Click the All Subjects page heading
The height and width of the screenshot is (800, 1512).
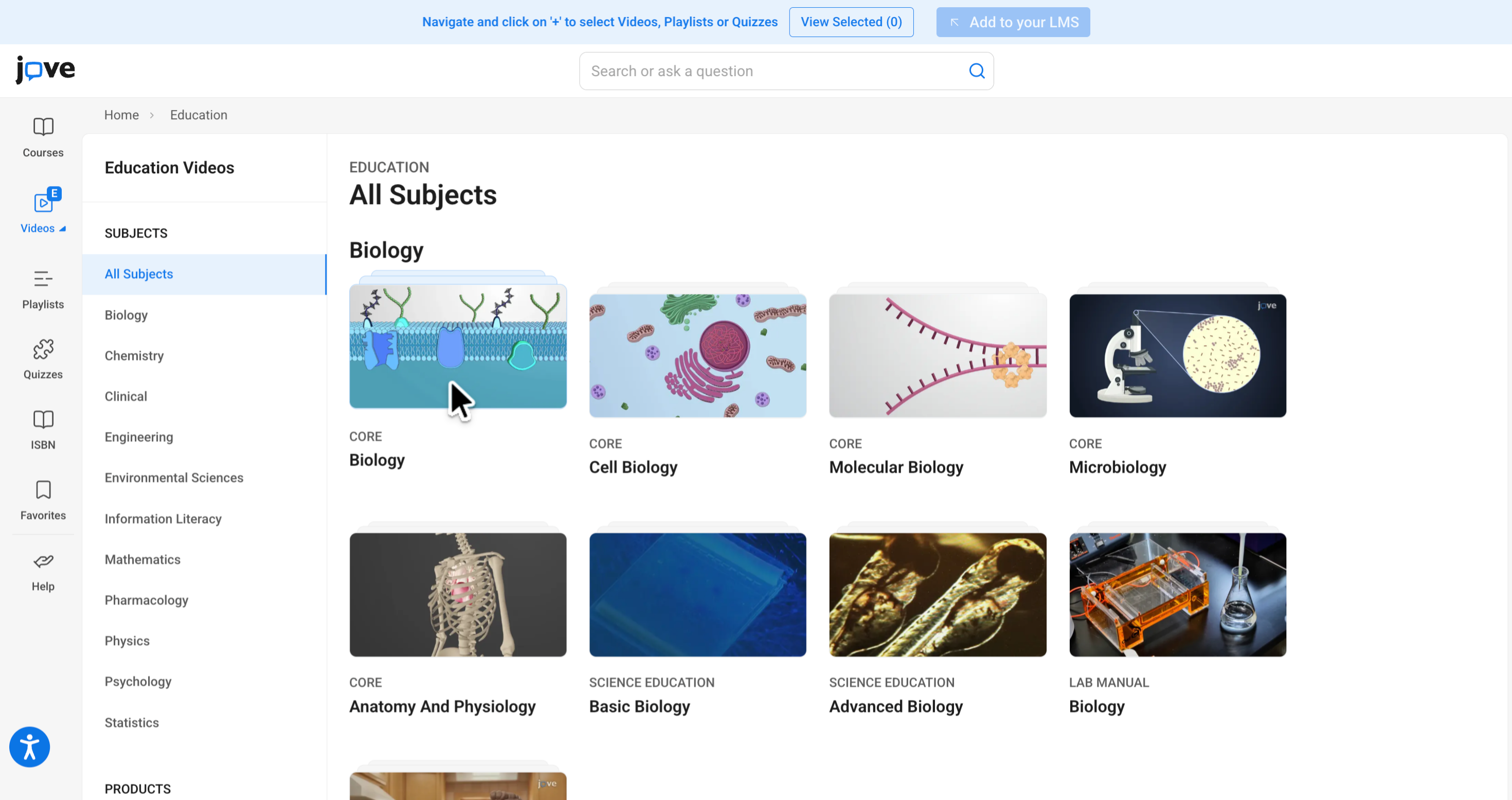pos(423,195)
